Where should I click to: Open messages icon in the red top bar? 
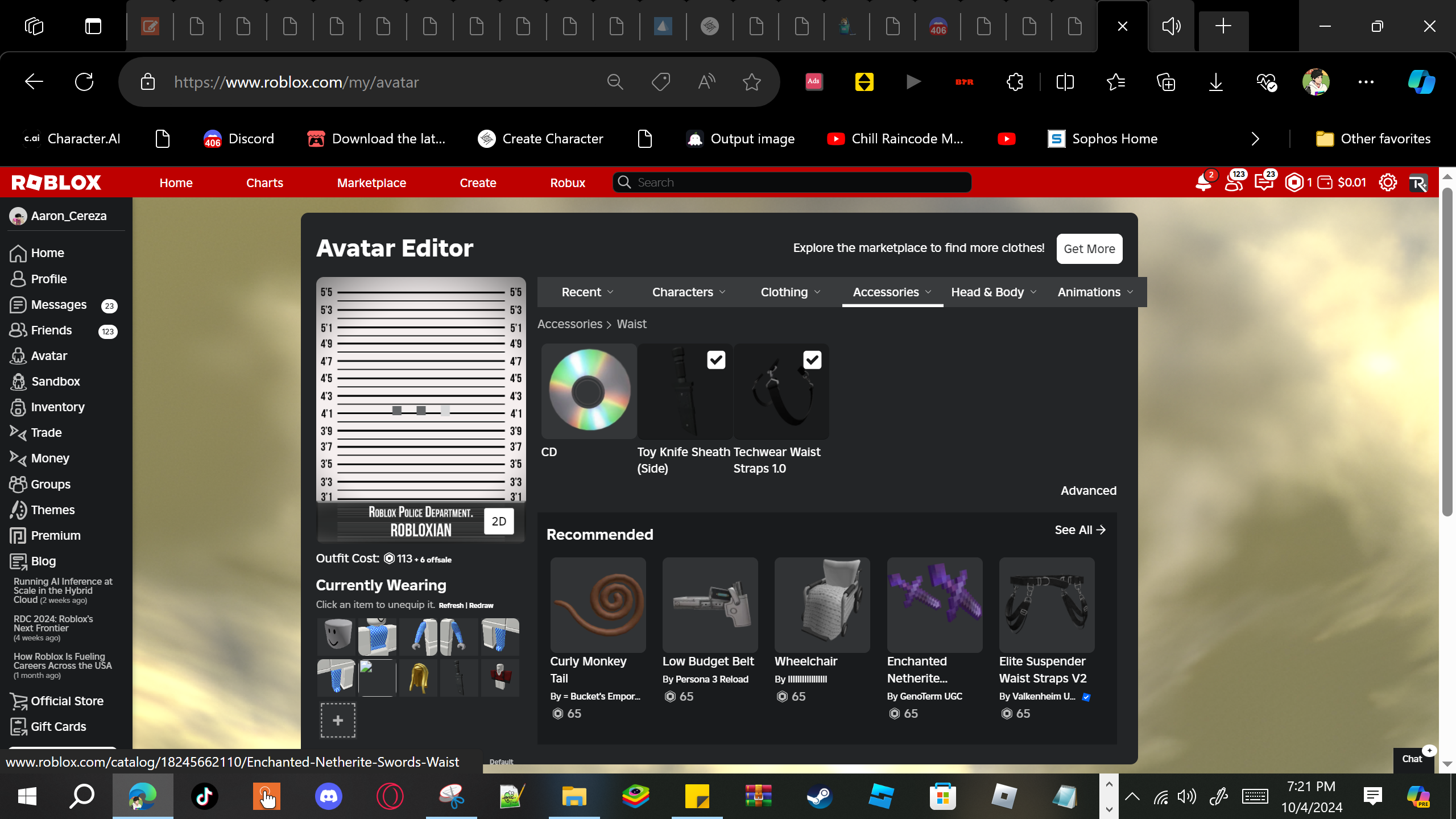[1264, 182]
